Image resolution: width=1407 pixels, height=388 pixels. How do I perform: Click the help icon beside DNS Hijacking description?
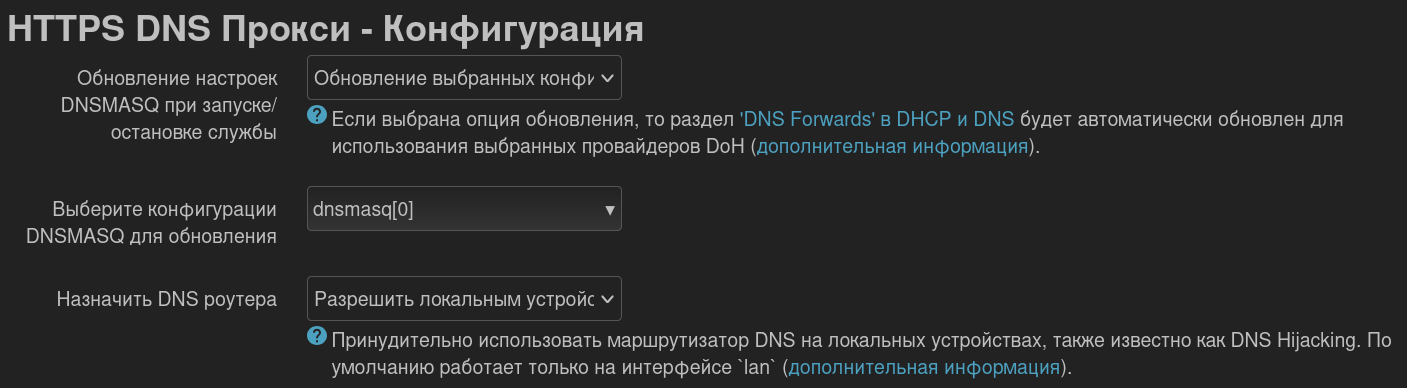(x=317, y=336)
